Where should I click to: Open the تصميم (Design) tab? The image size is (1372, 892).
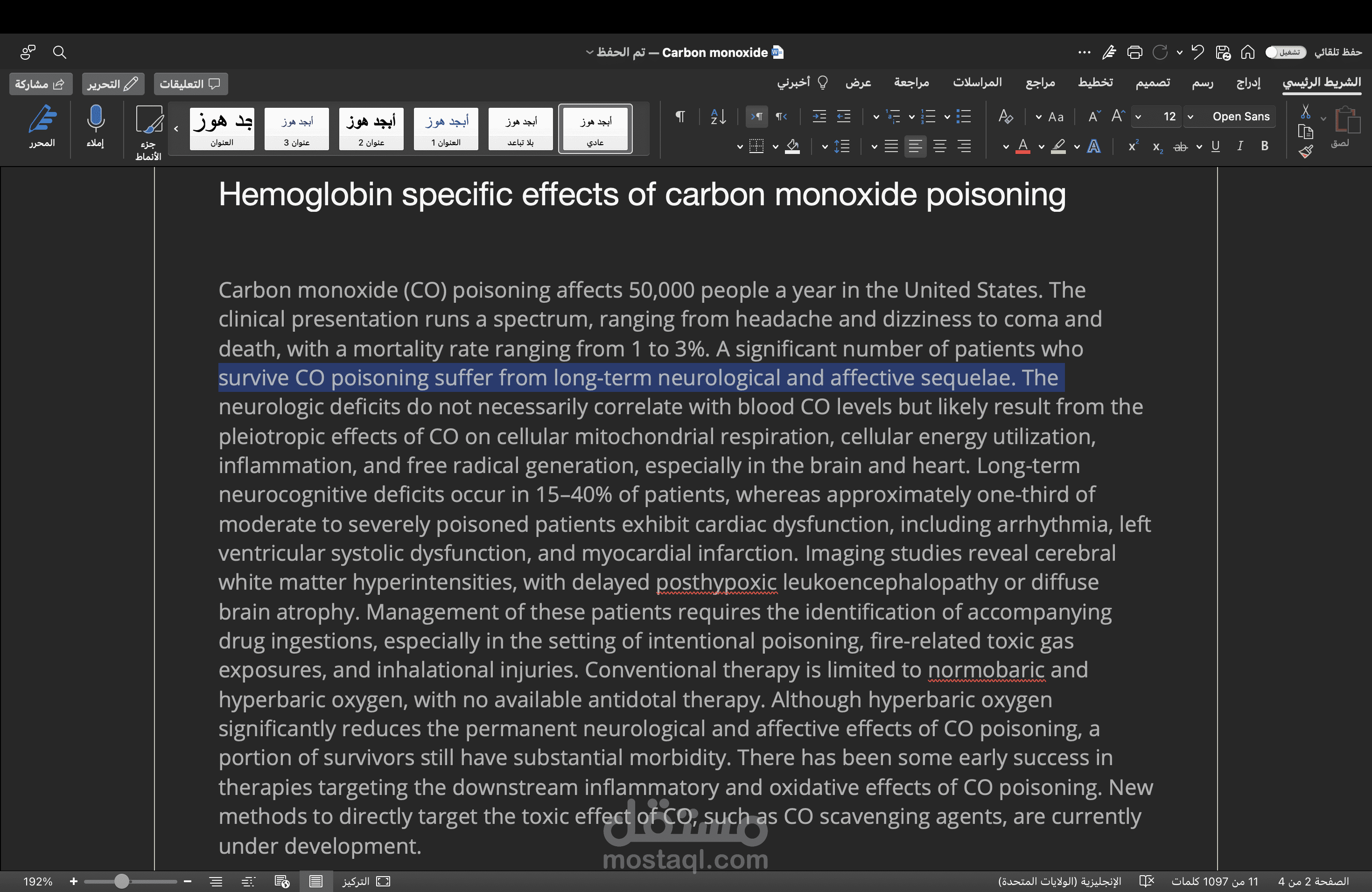click(x=1153, y=83)
